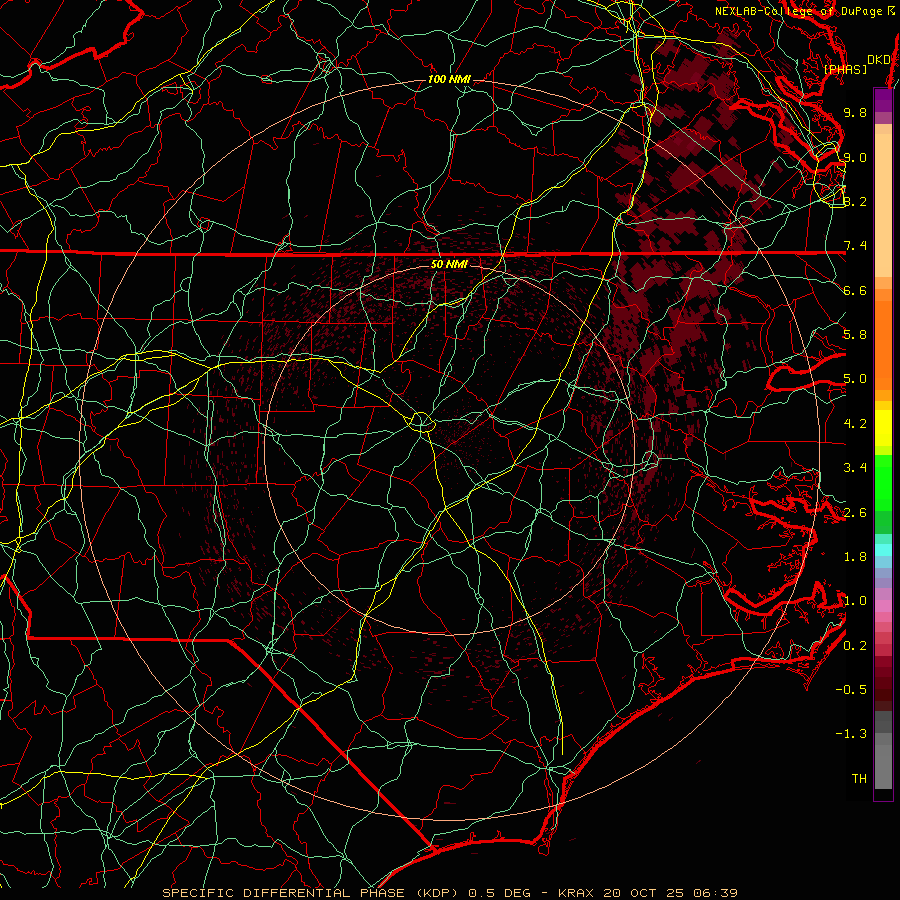Pick the bright green color scale segment
This screenshot has width=900, height=900.
(883, 482)
